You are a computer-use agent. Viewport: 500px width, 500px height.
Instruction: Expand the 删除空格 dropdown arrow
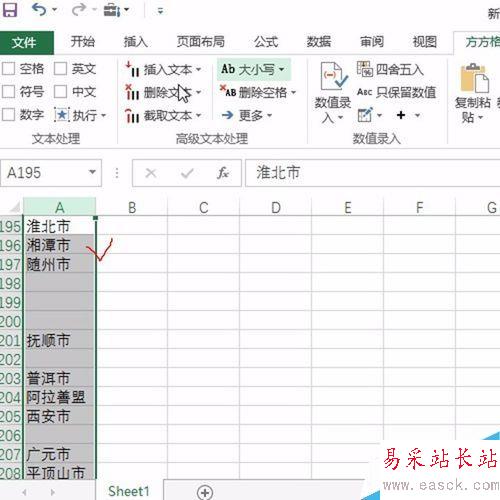point(293,92)
